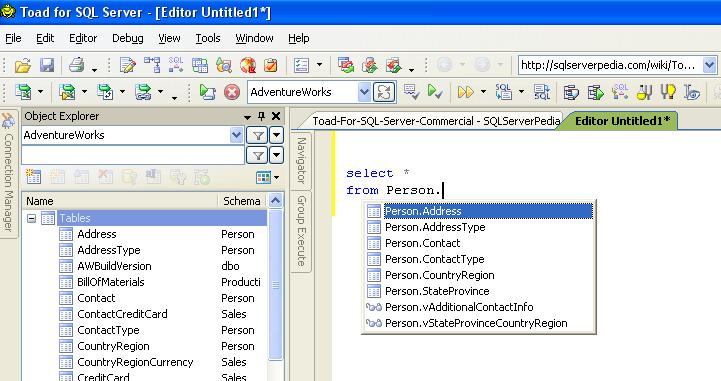
Task: Execute the statement with green play-check icon
Action: [x=435, y=92]
